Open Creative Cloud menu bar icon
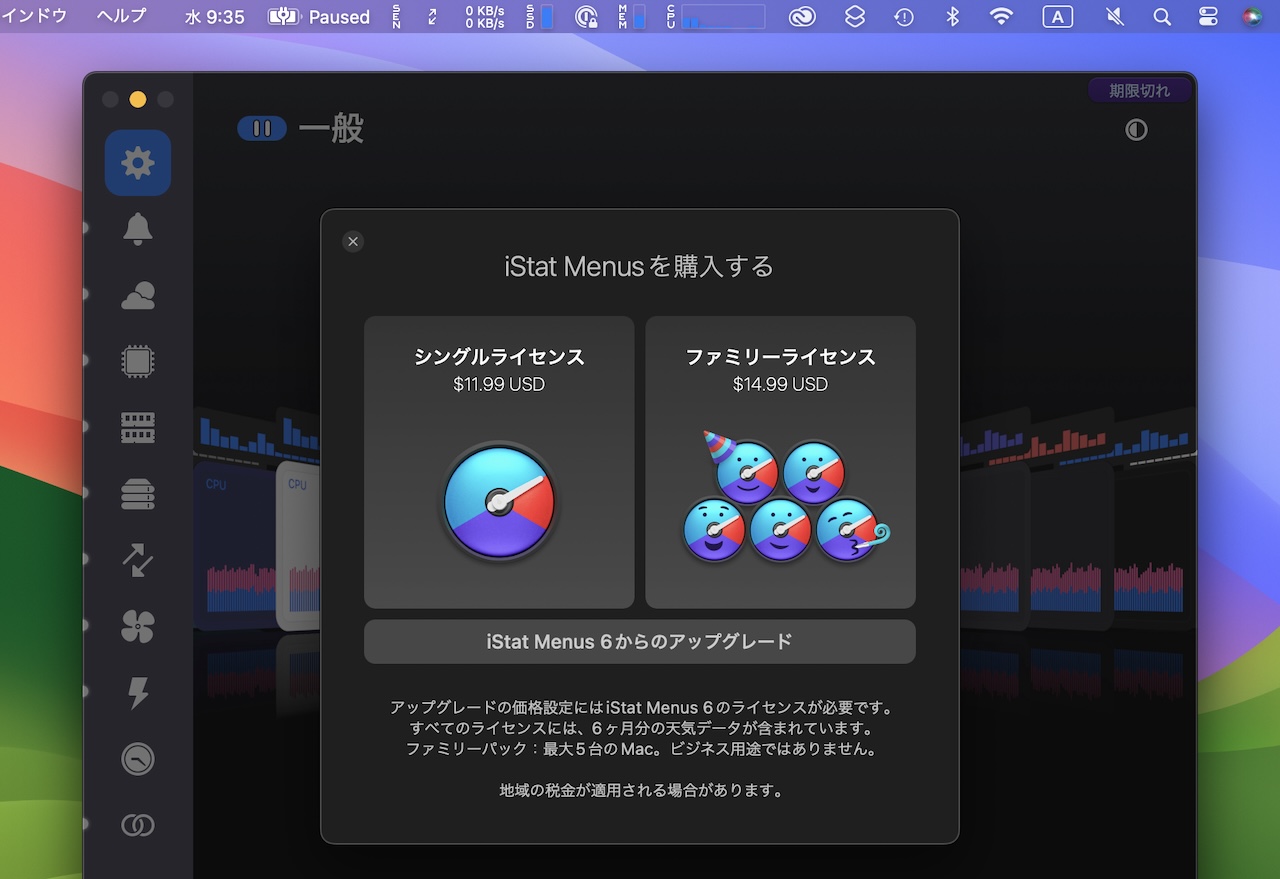Image resolution: width=1280 pixels, height=879 pixels. pos(803,16)
